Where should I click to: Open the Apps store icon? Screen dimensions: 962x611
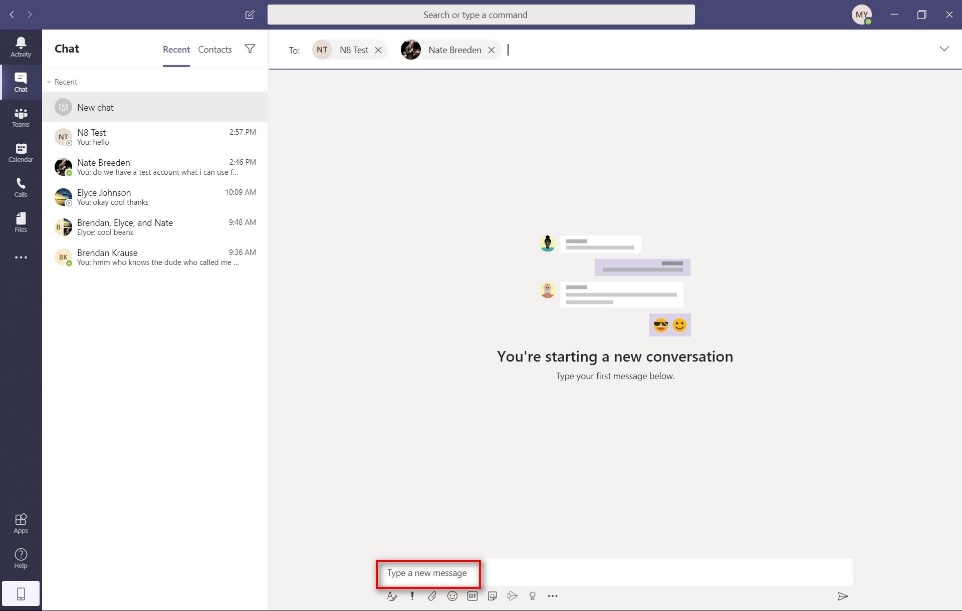pos(21,523)
